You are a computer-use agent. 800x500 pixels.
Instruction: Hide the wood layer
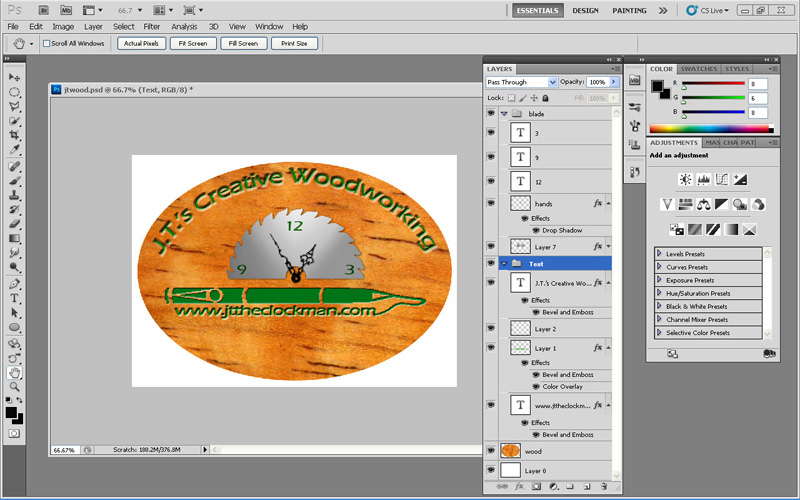click(491, 452)
